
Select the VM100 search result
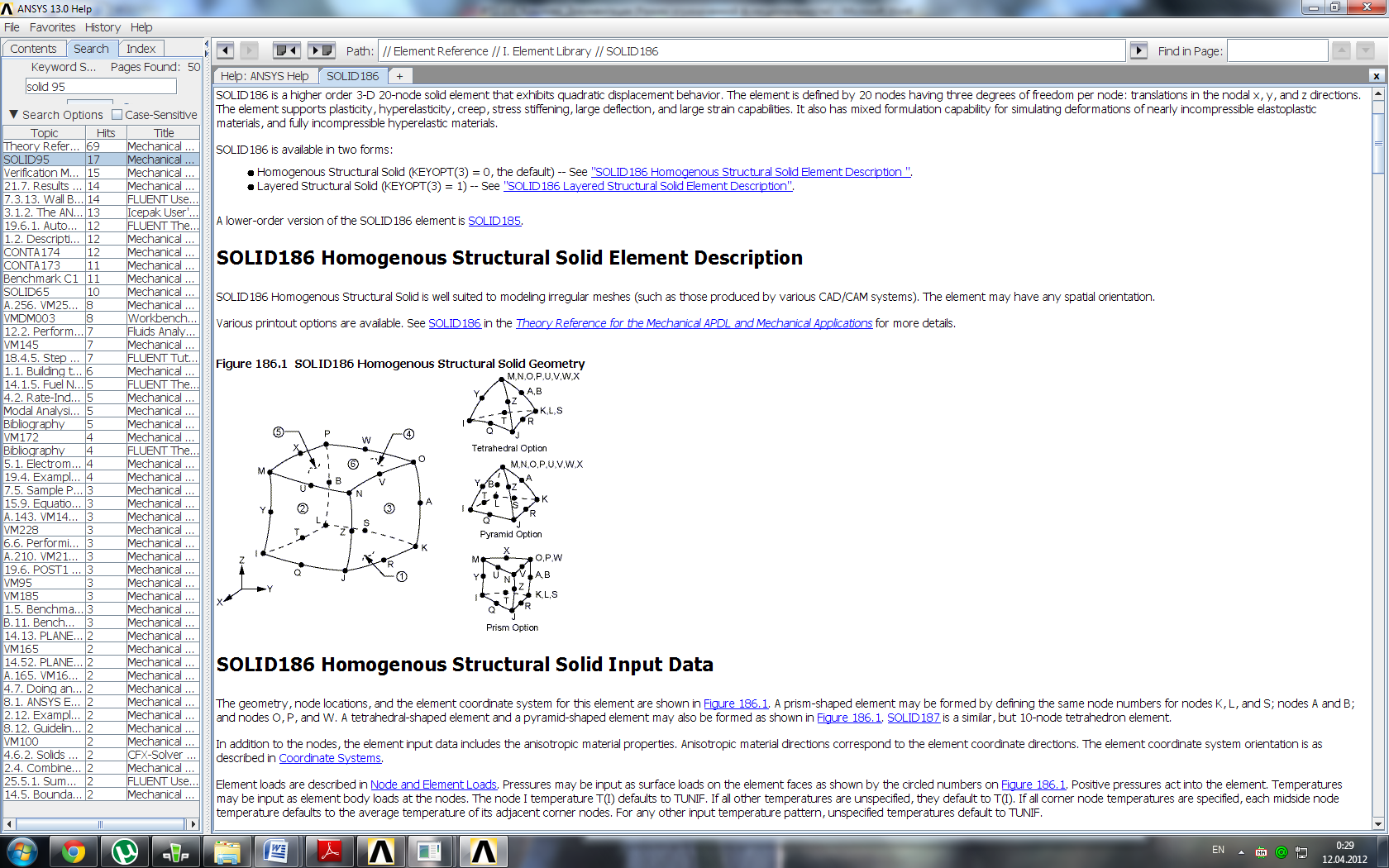tap(101, 742)
